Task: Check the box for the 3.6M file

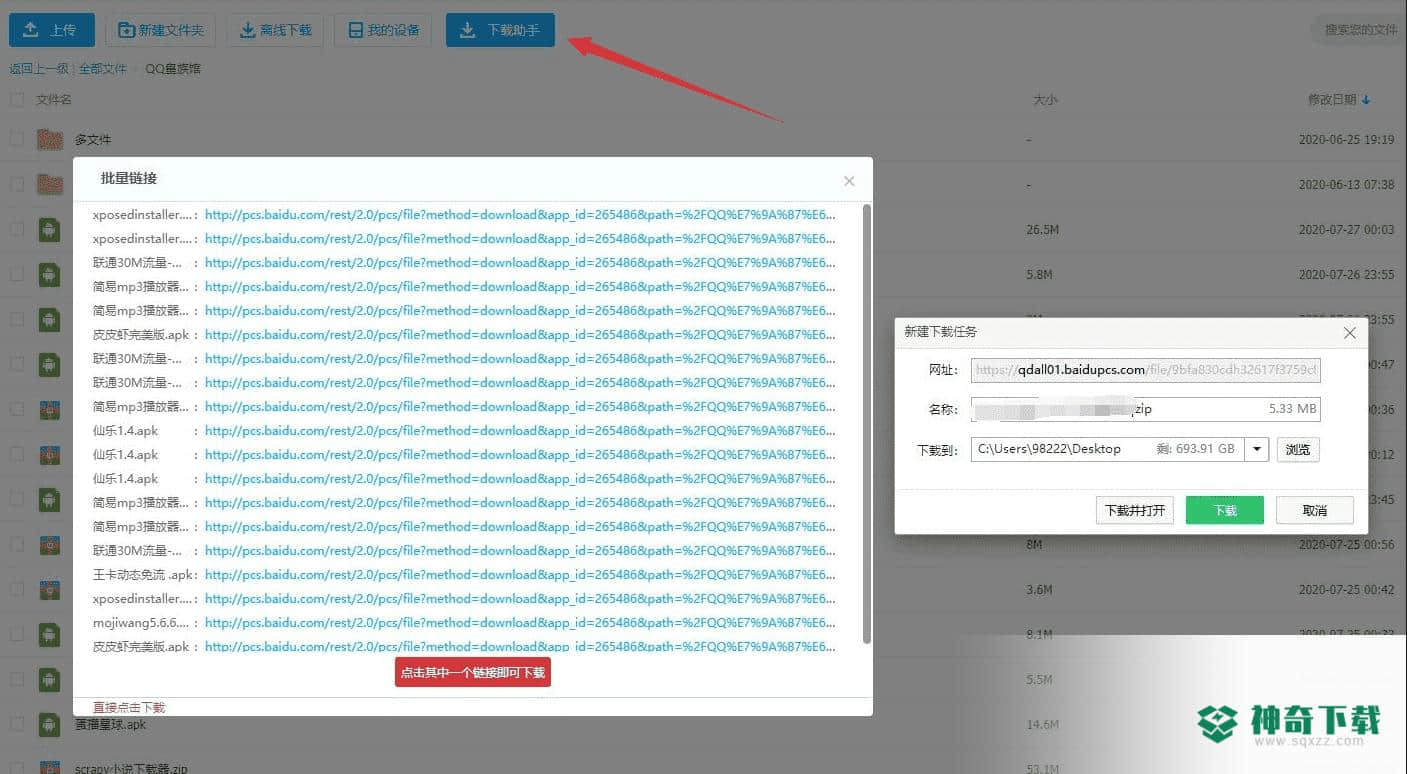Action: tap(16, 590)
